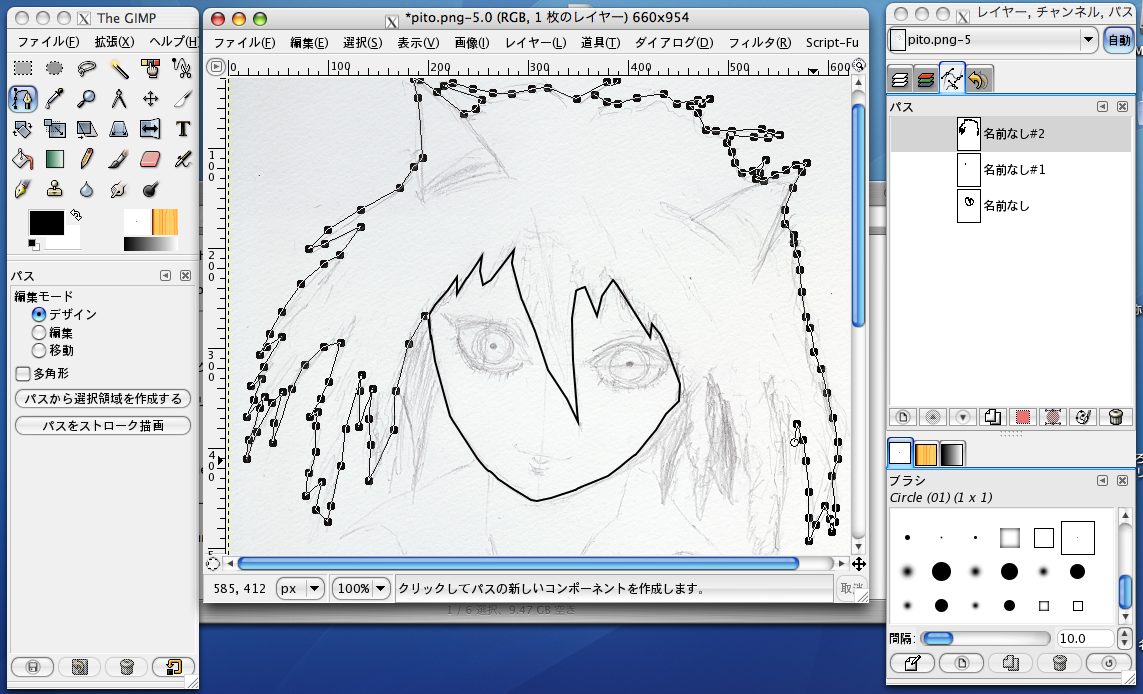
Task: Select the Rotate tool
Action: [23, 129]
